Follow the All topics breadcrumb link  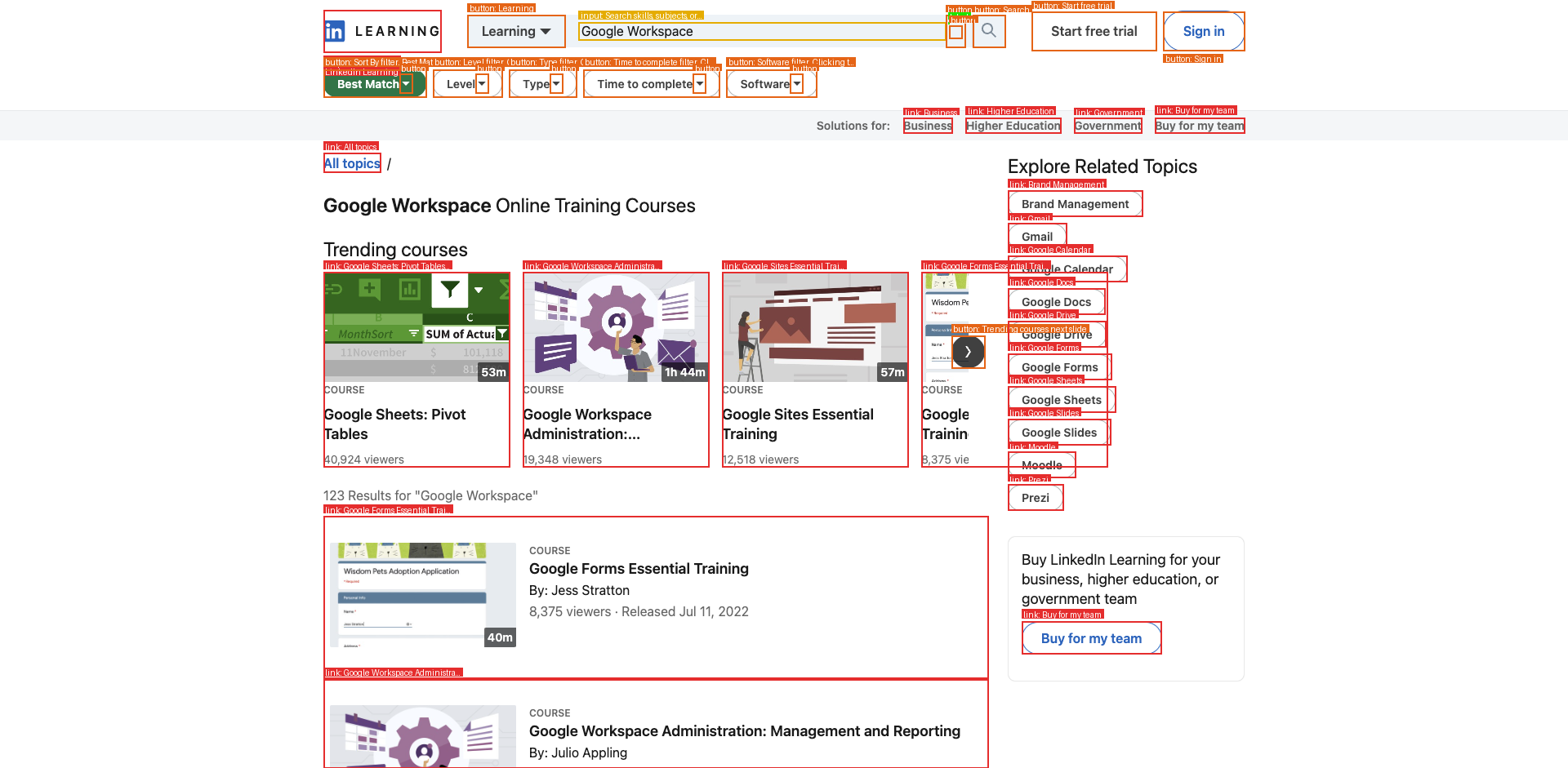click(352, 163)
